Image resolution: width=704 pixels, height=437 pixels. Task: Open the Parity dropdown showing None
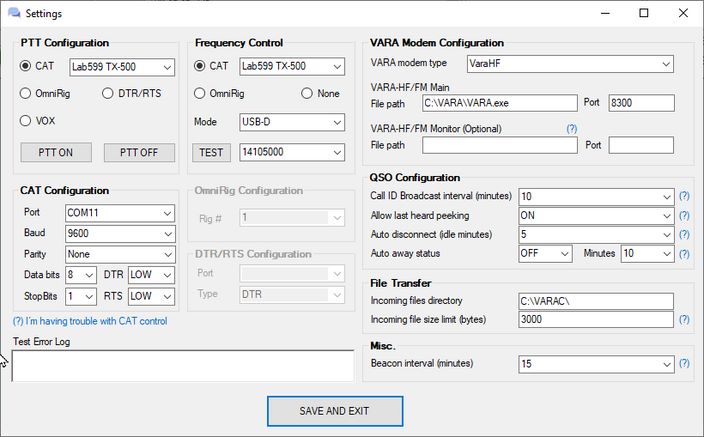click(x=120, y=254)
